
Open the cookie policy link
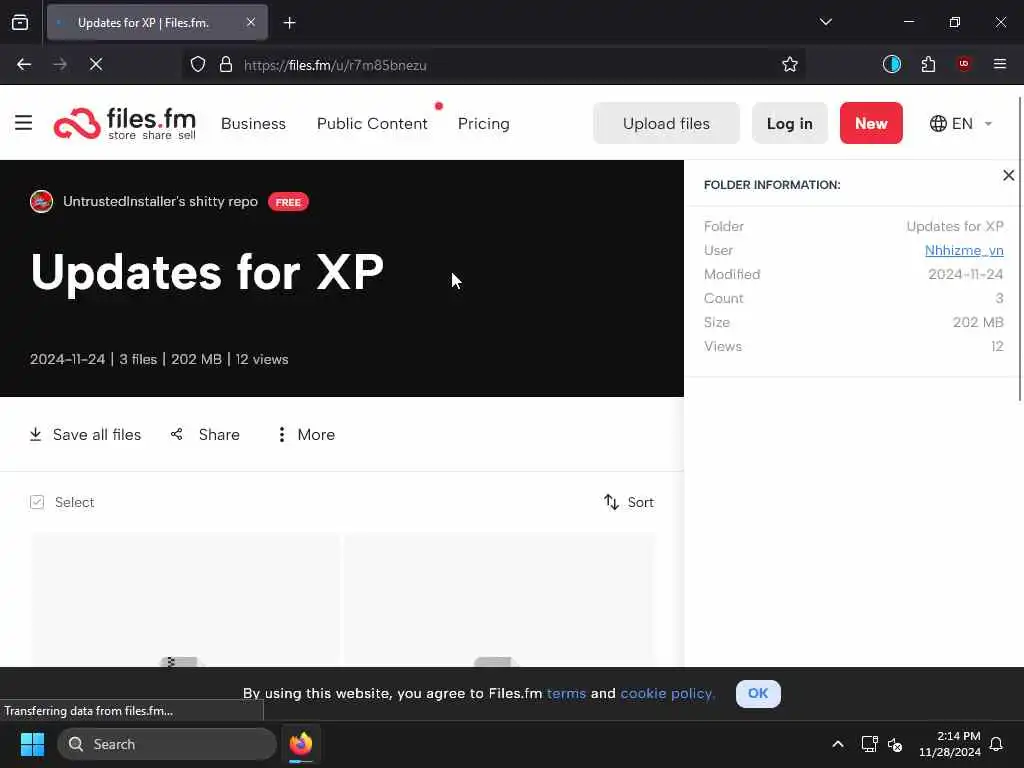(x=667, y=694)
